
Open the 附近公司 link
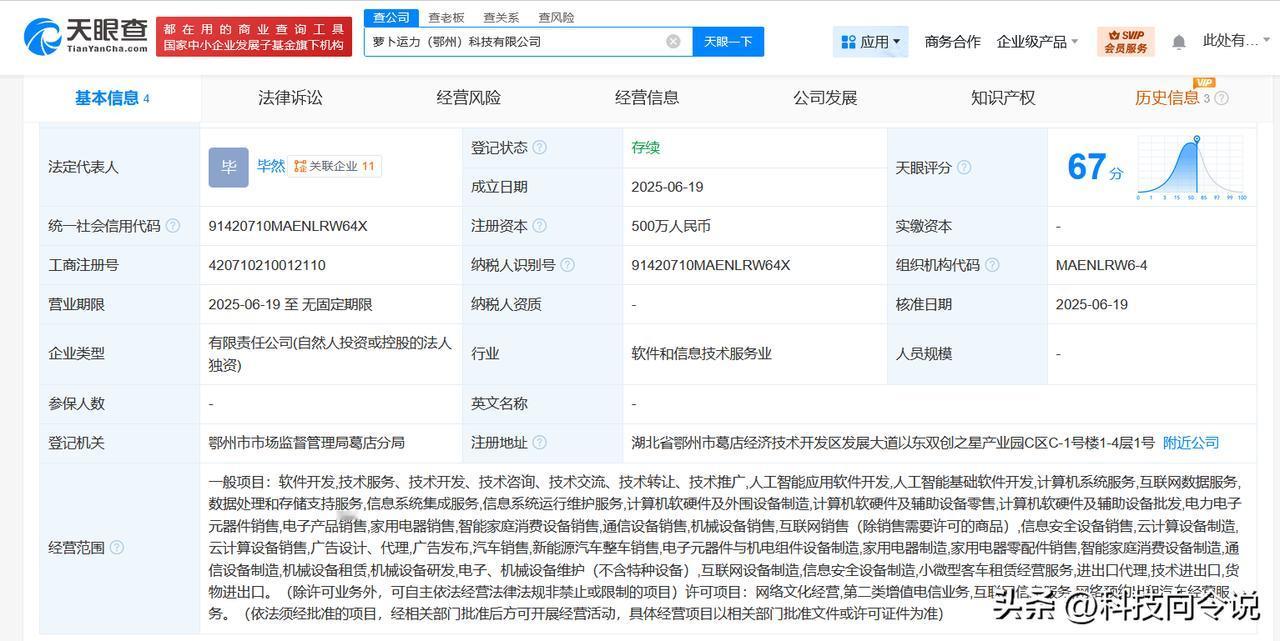(1191, 442)
